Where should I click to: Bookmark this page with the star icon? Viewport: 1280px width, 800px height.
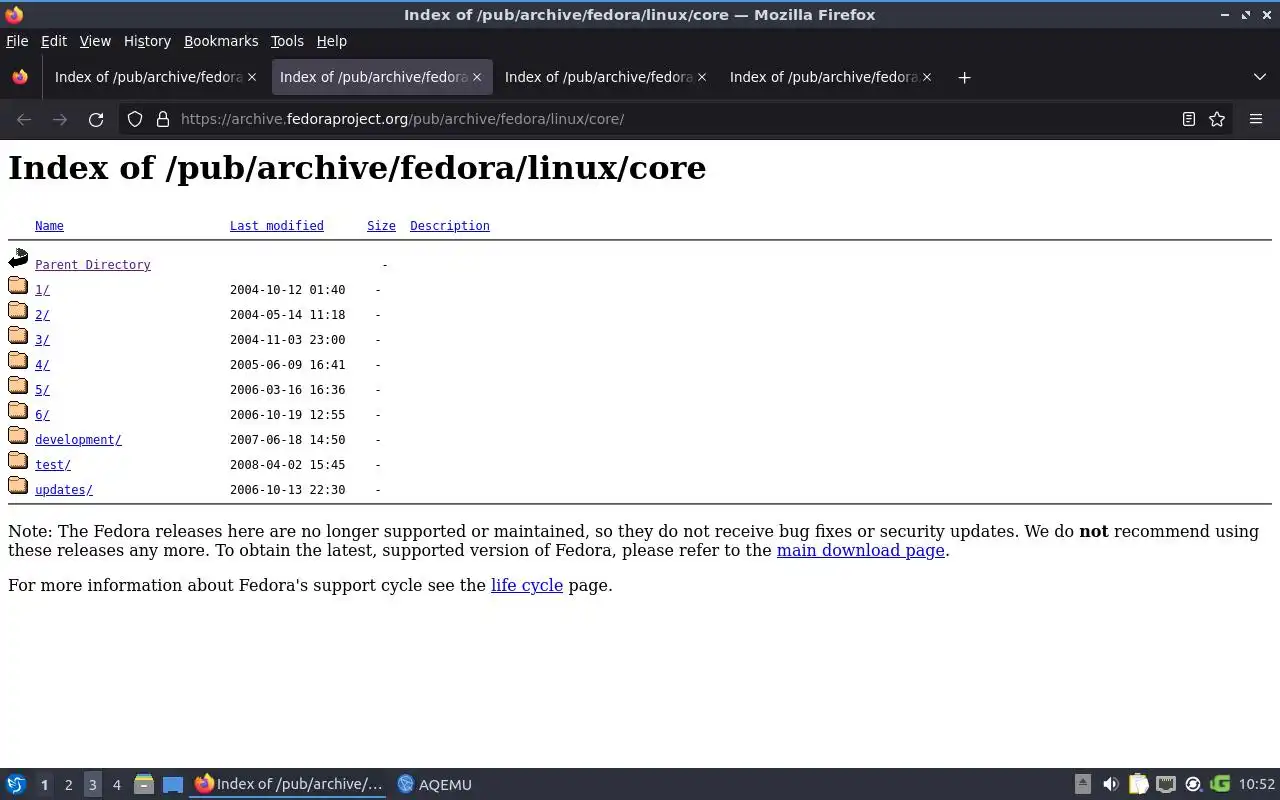pos(1217,119)
